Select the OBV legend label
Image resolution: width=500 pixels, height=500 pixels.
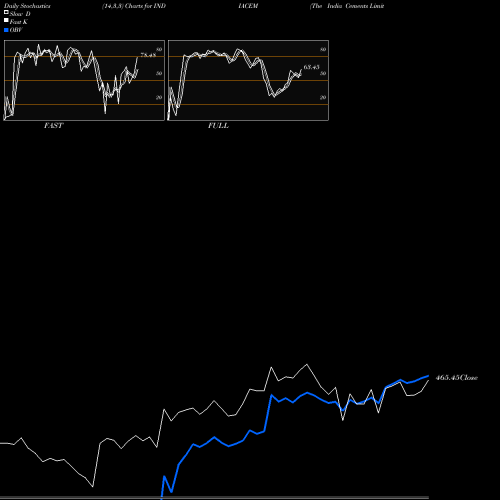tap(16, 30)
